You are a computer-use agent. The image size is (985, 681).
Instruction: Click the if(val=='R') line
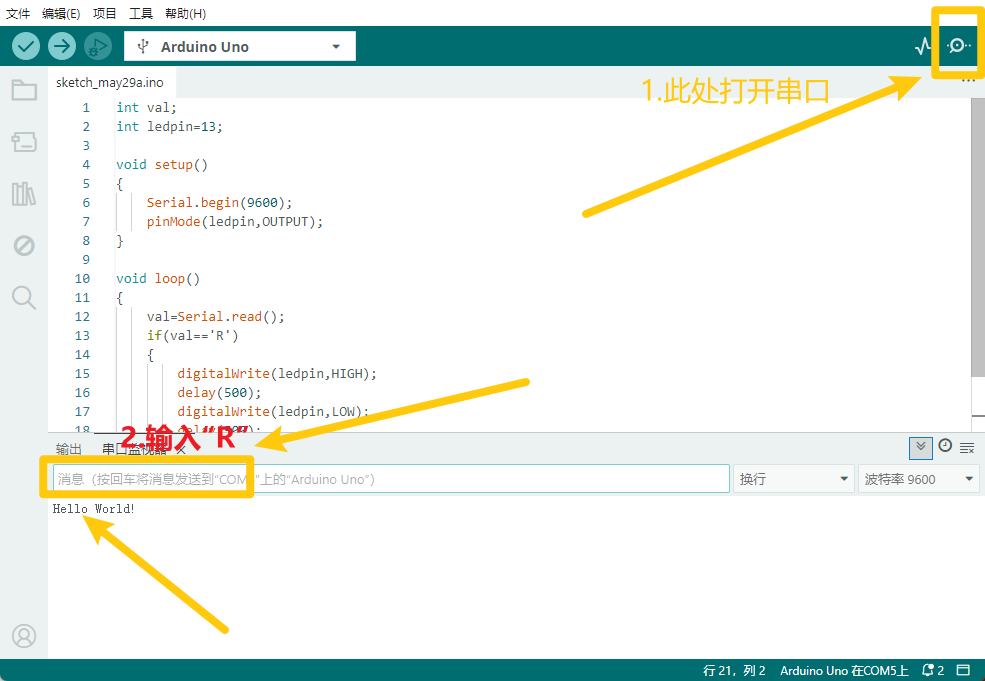pos(192,335)
